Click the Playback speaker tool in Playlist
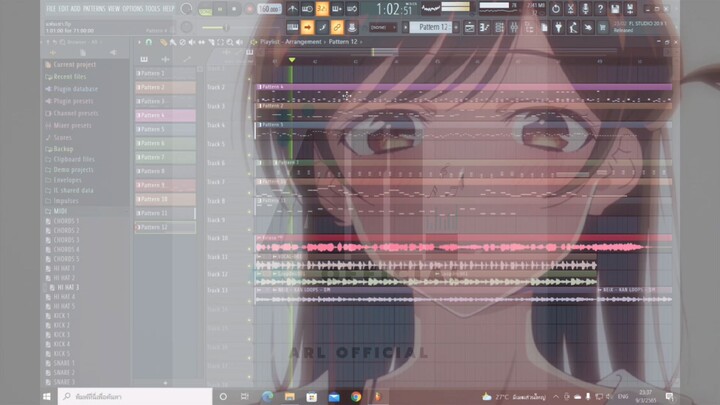 (239, 42)
